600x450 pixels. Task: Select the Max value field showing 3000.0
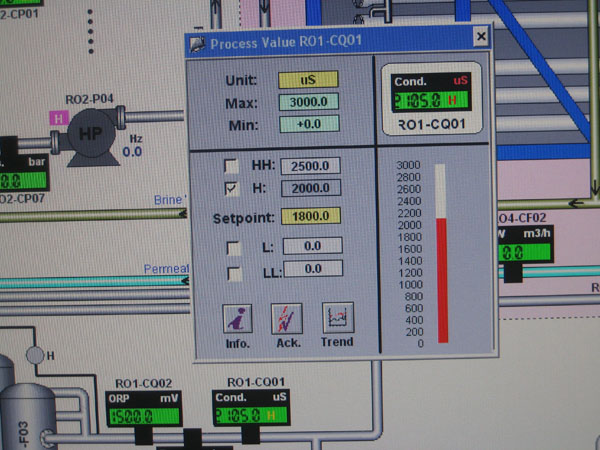308,103
